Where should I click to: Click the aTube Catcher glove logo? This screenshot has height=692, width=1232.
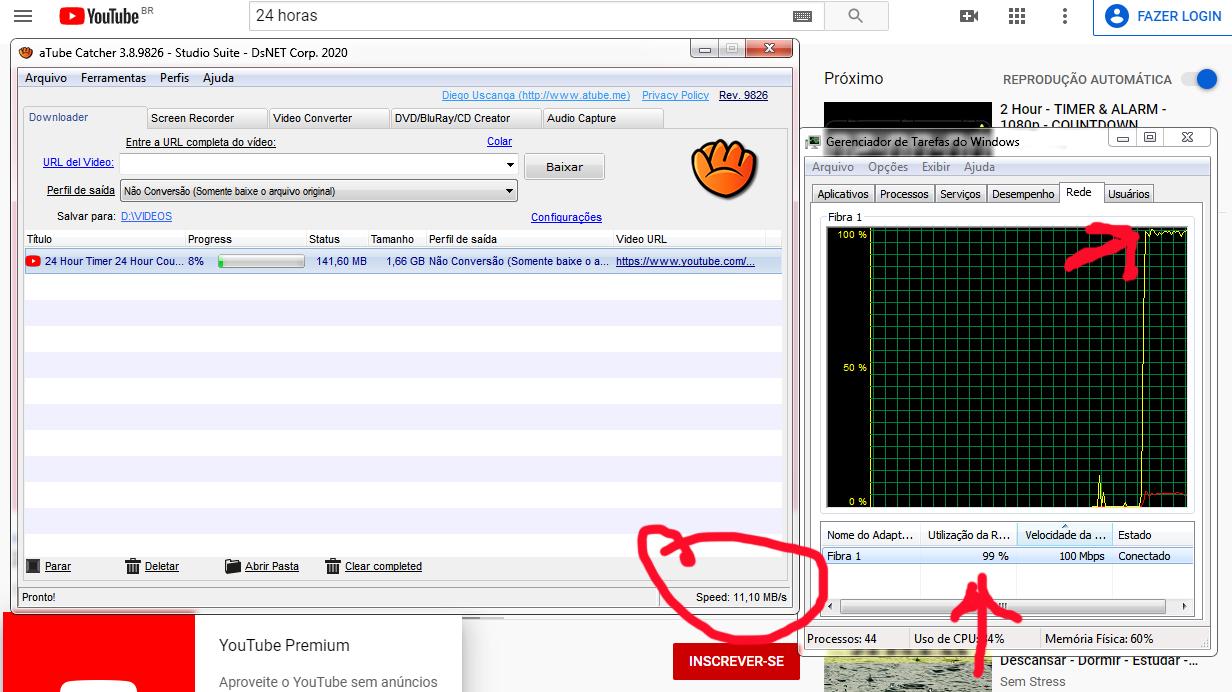click(726, 168)
